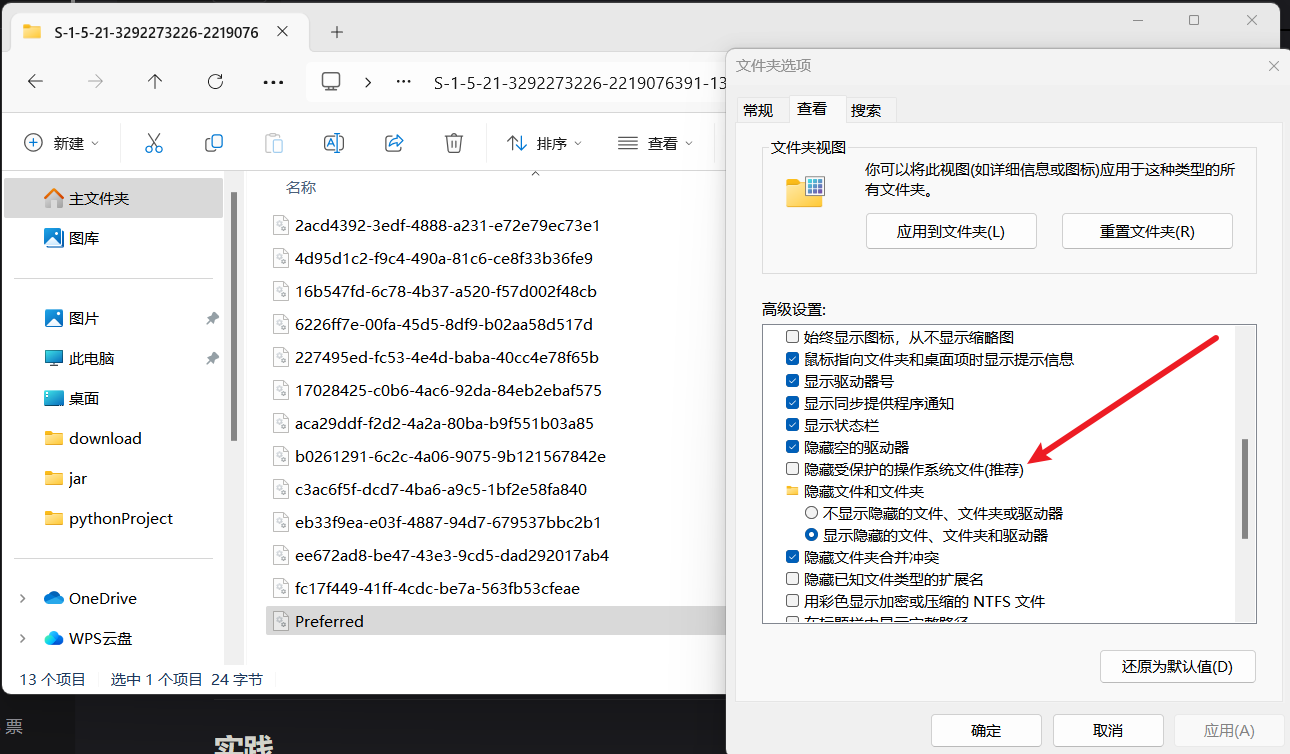Open the see more ellipsis menu
Image resolution: width=1290 pixels, height=754 pixels.
point(273,82)
